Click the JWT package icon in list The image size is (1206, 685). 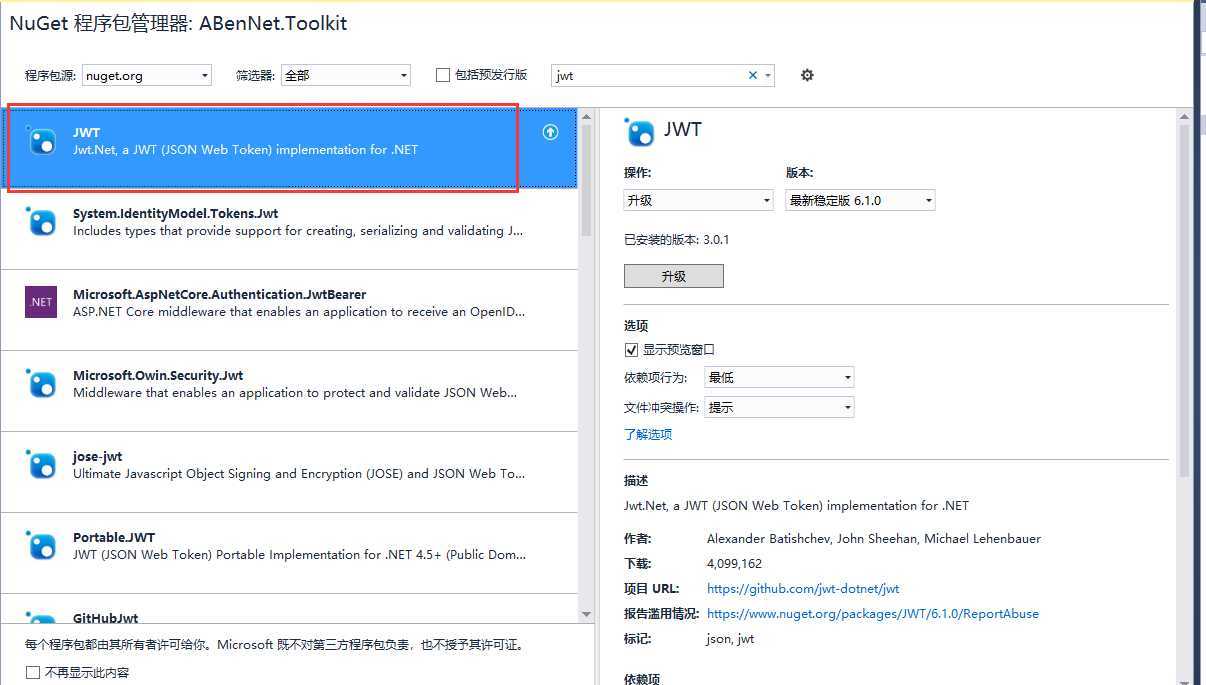tap(41, 141)
